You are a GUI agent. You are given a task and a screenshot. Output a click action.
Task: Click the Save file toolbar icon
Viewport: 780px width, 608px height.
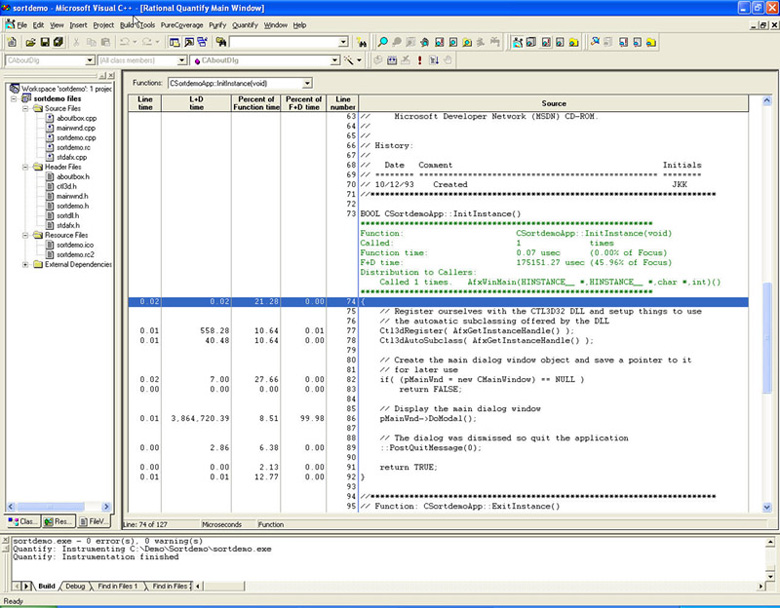pos(45,42)
